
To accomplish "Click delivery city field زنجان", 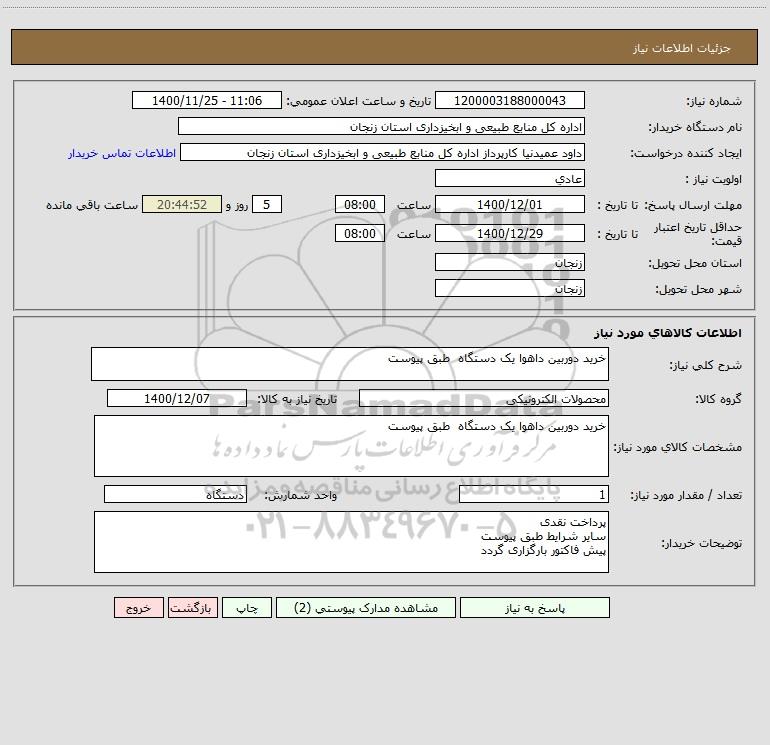I will coord(510,288).
